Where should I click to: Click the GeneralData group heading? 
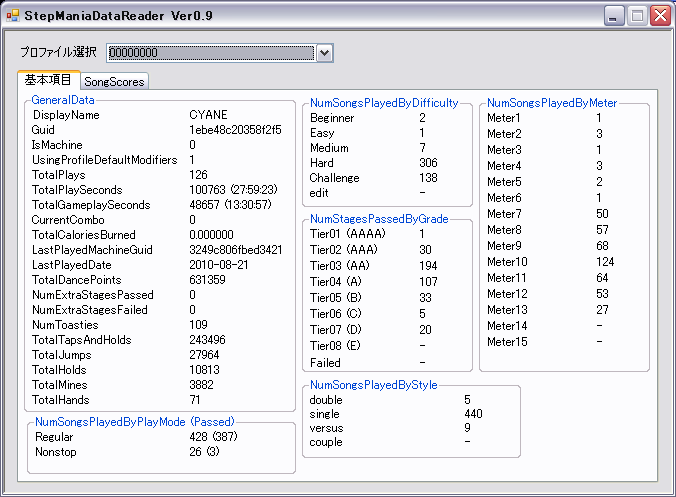[63, 100]
